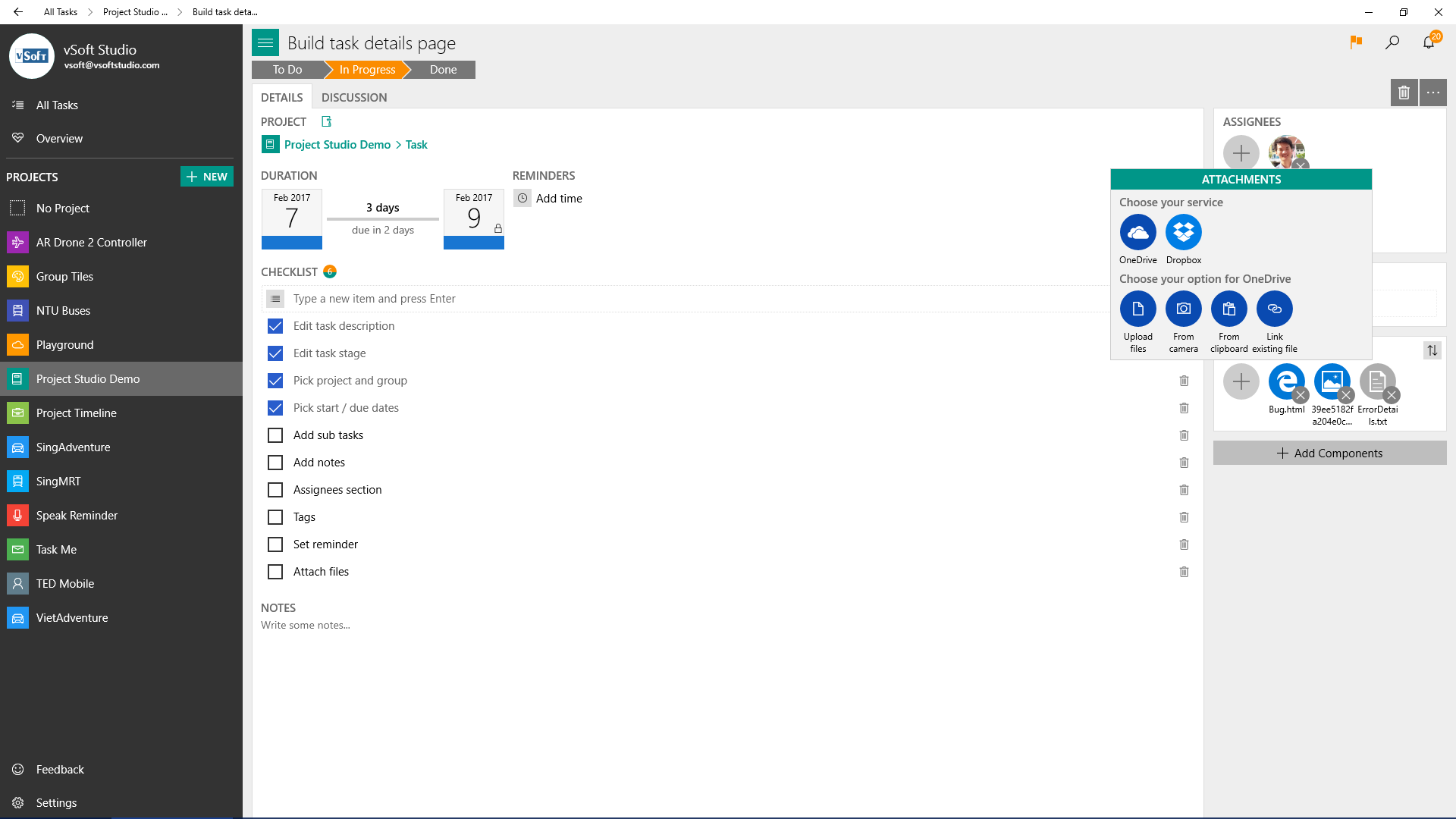Open the search magnifier icon
The image size is (1456, 819).
[1392, 42]
